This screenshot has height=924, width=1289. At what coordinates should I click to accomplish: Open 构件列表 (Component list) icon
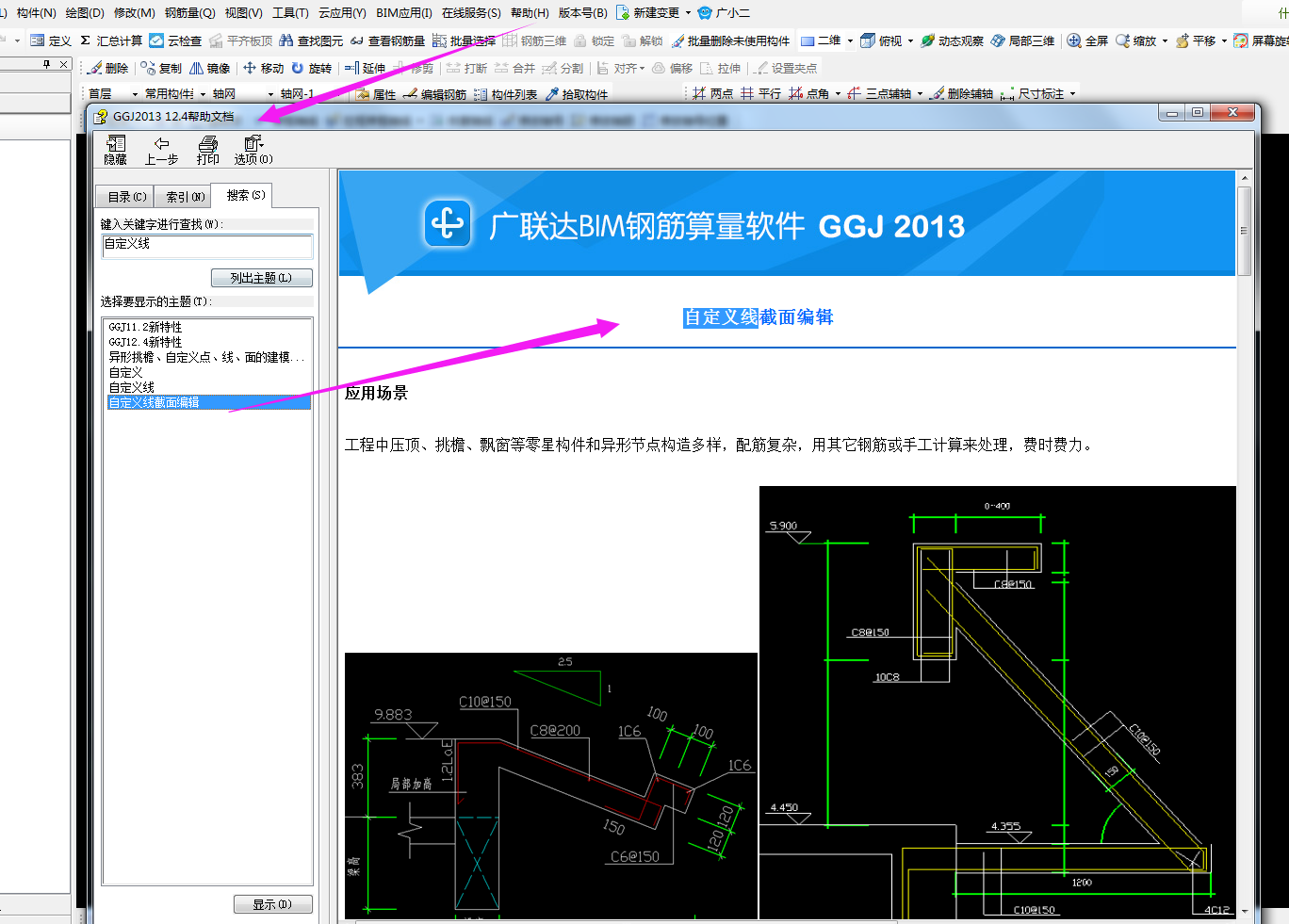481,94
